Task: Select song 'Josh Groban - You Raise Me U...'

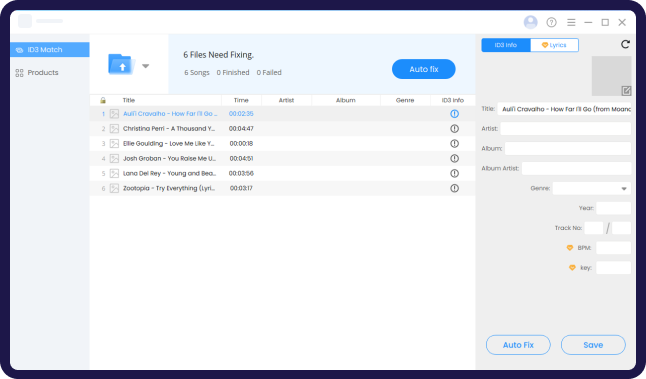Action: click(x=169, y=158)
